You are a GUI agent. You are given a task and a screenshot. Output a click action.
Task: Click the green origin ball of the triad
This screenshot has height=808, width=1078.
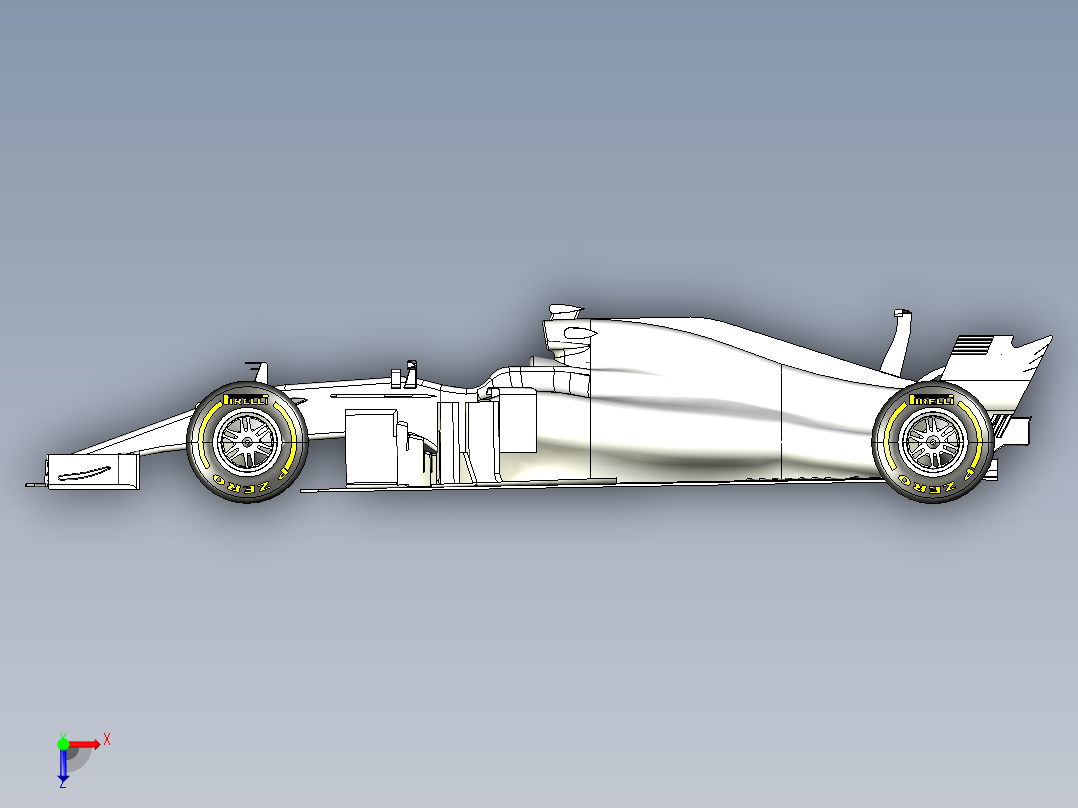(63, 744)
